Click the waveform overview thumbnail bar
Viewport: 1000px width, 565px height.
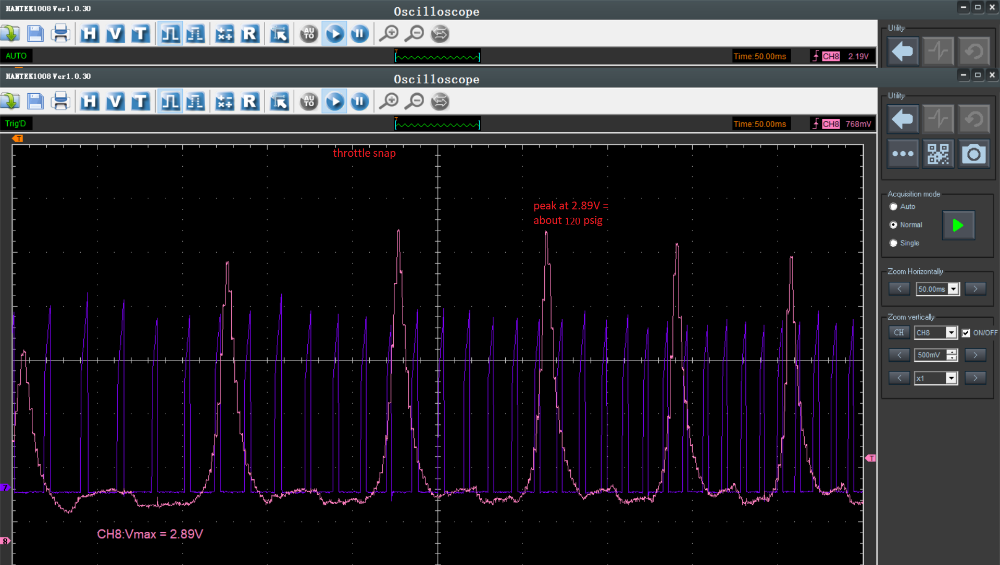(x=438, y=124)
